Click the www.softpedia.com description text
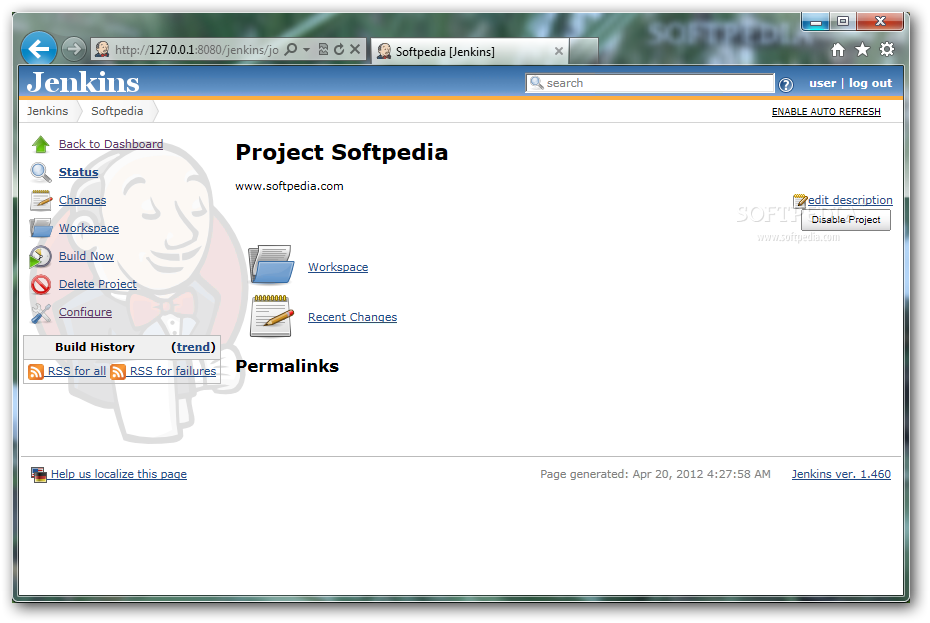The height and width of the screenshot is (623, 930). [289, 186]
